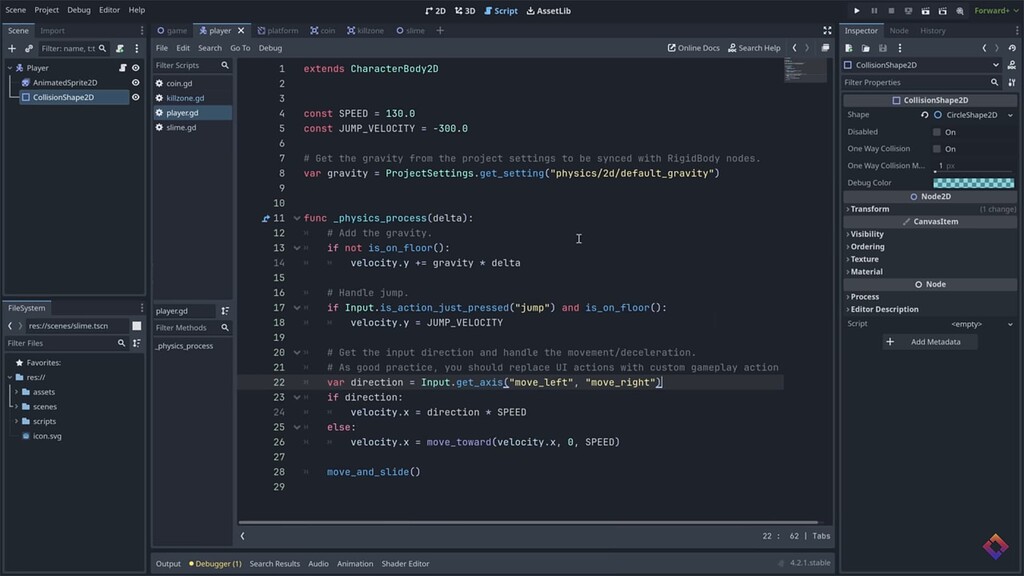This screenshot has width=1024, height=576.
Task: Click Add Metadata in the Inspector
Action: 930,343
